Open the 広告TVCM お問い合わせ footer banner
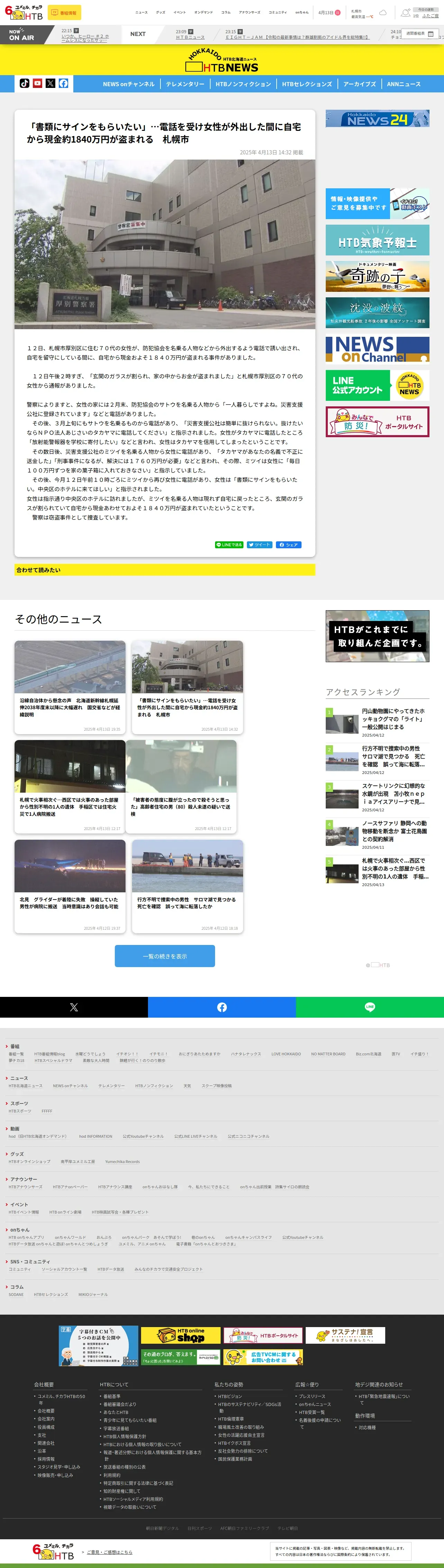Image resolution: width=444 pixels, height=1568 pixels. click(x=263, y=1358)
